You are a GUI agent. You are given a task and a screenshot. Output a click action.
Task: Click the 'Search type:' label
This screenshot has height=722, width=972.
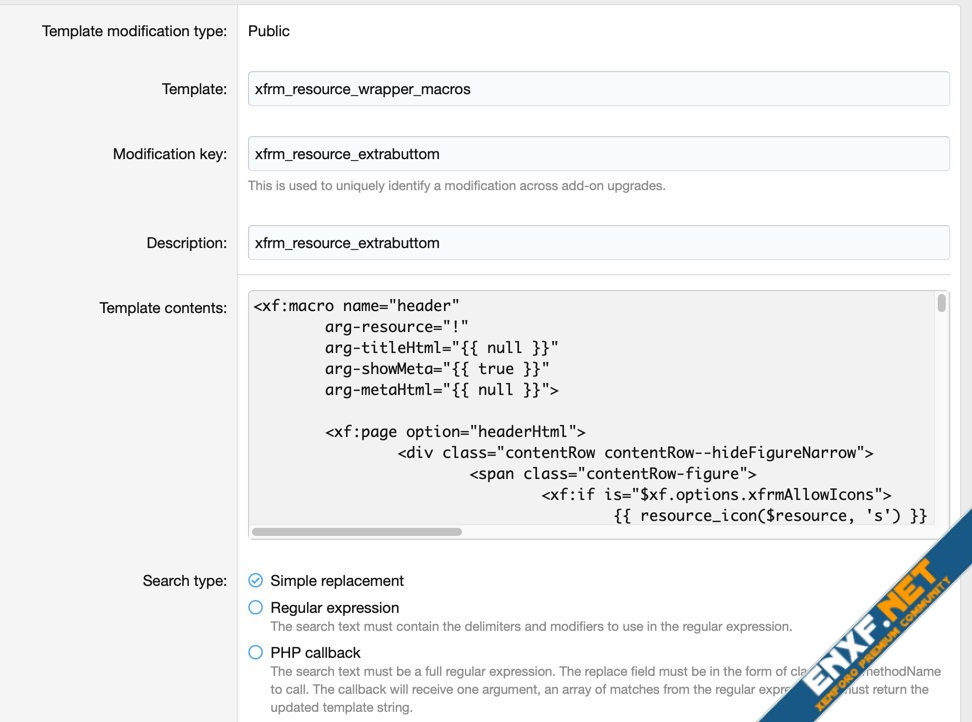185,581
